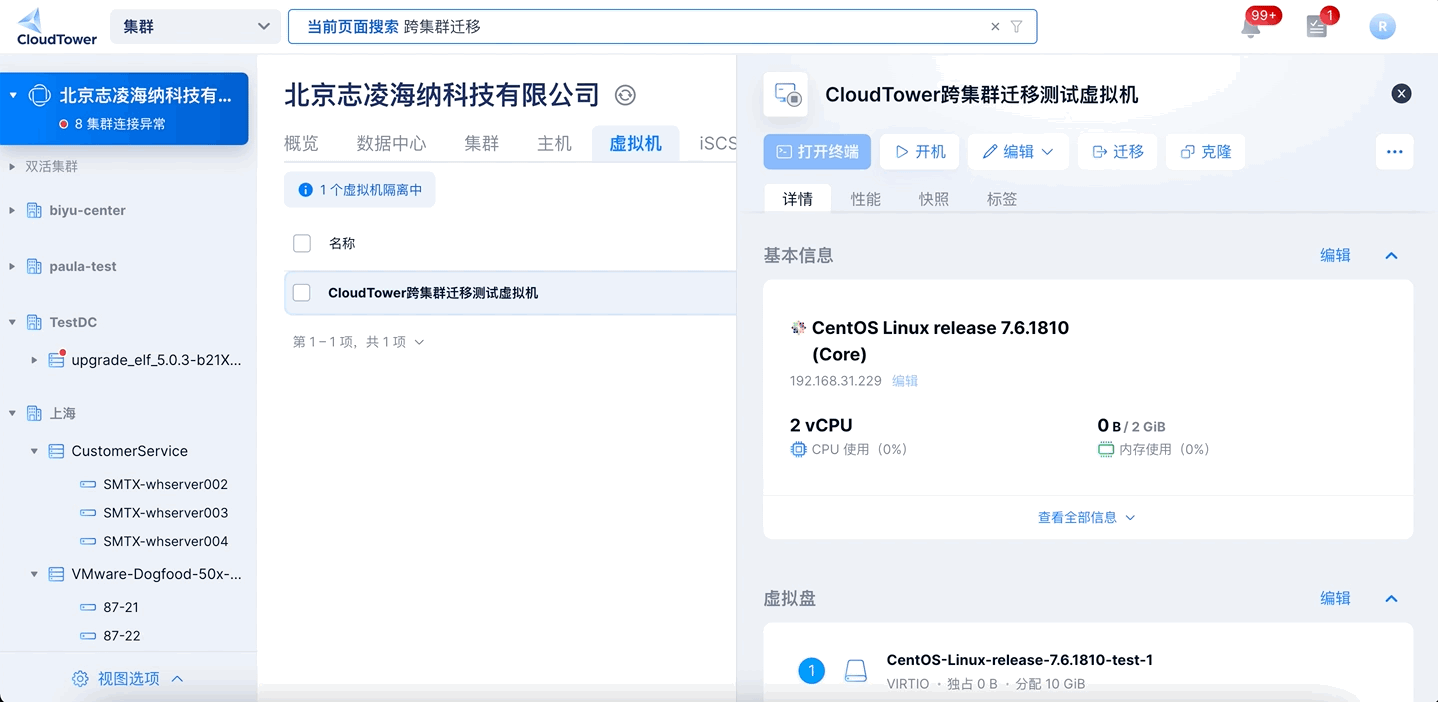Click the CustomerService cluster icon
The height and width of the screenshot is (702, 1438).
coord(56,451)
